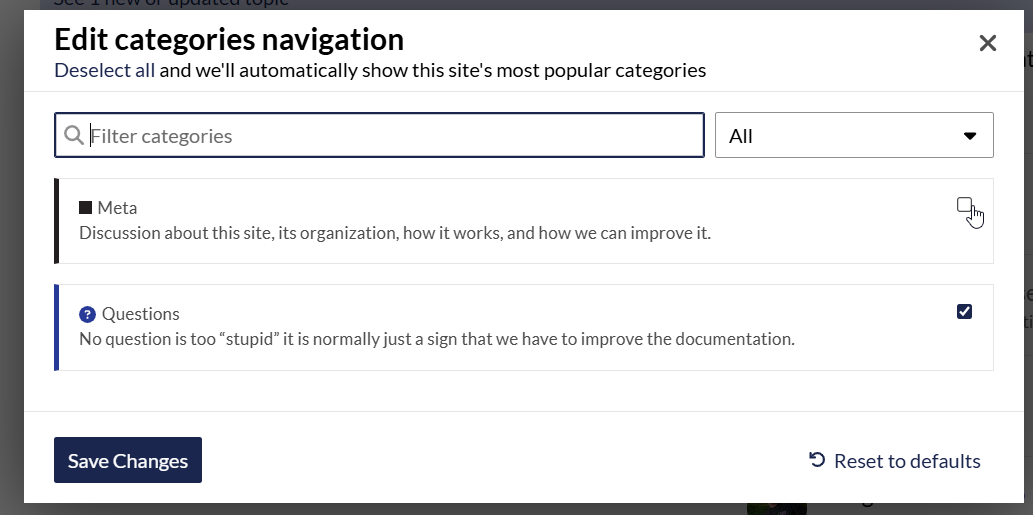Image resolution: width=1033 pixels, height=515 pixels.
Task: Click the Meta description about site organization
Action: coord(395,233)
